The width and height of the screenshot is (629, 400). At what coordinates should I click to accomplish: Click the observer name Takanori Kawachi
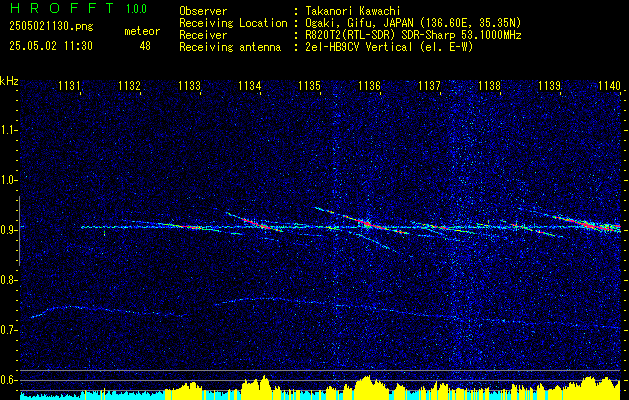(x=353, y=11)
